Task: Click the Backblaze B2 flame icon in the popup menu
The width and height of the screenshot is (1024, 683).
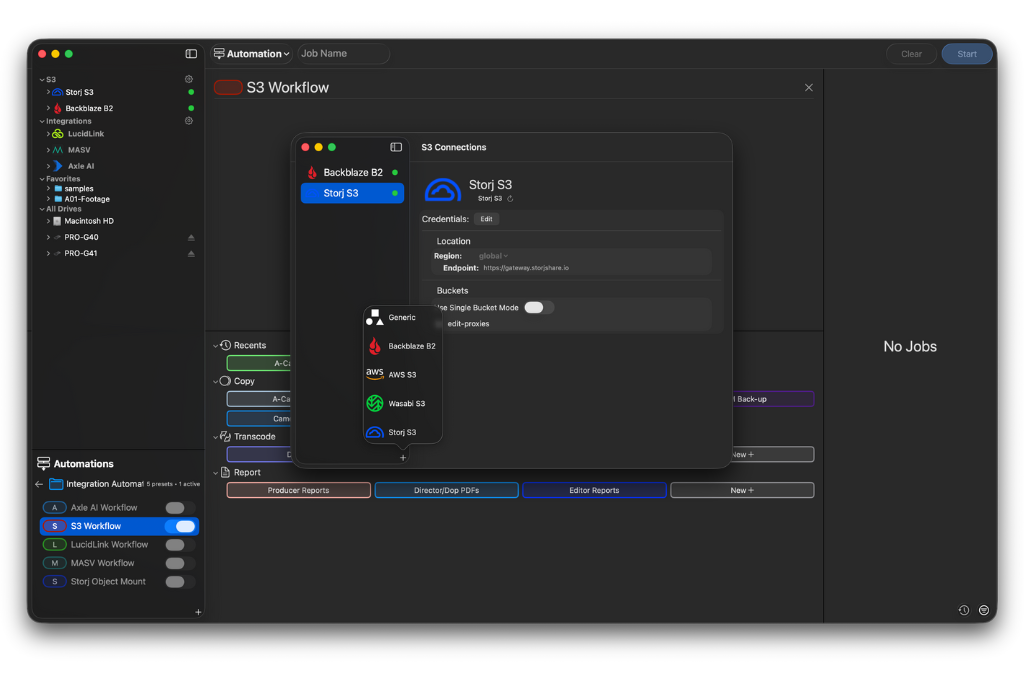Action: (375, 347)
